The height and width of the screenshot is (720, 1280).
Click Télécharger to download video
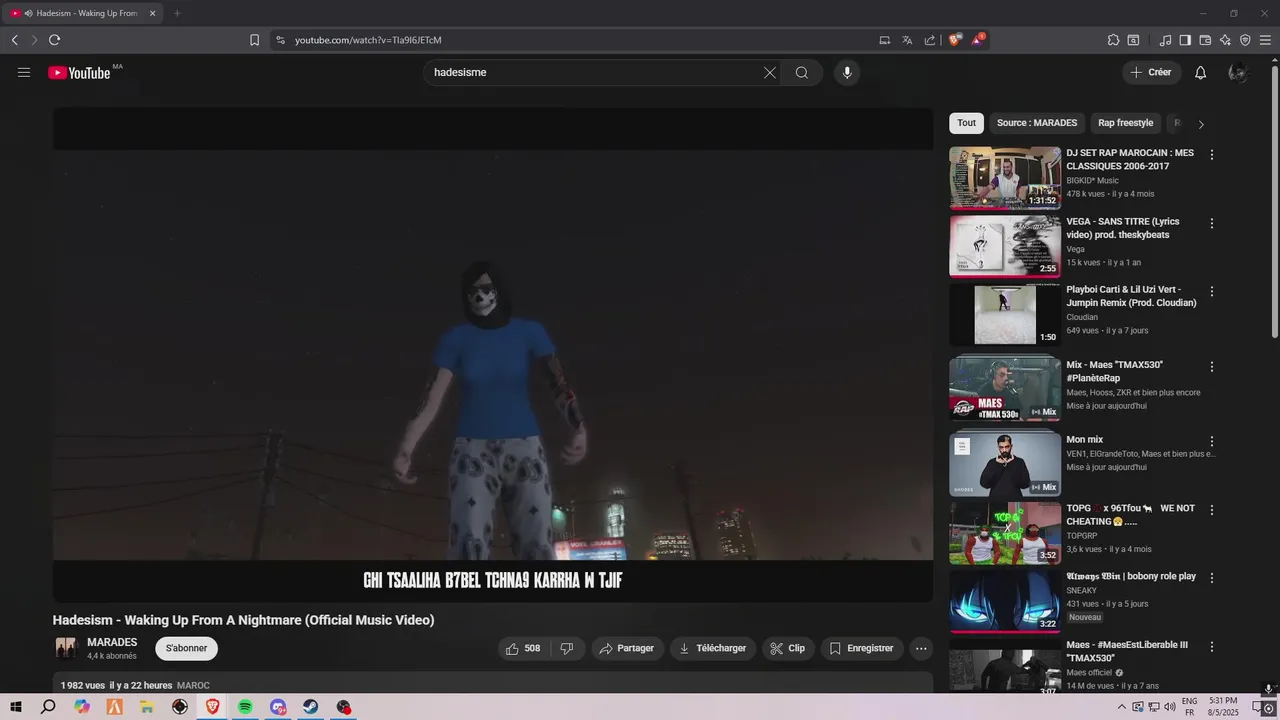[713, 648]
